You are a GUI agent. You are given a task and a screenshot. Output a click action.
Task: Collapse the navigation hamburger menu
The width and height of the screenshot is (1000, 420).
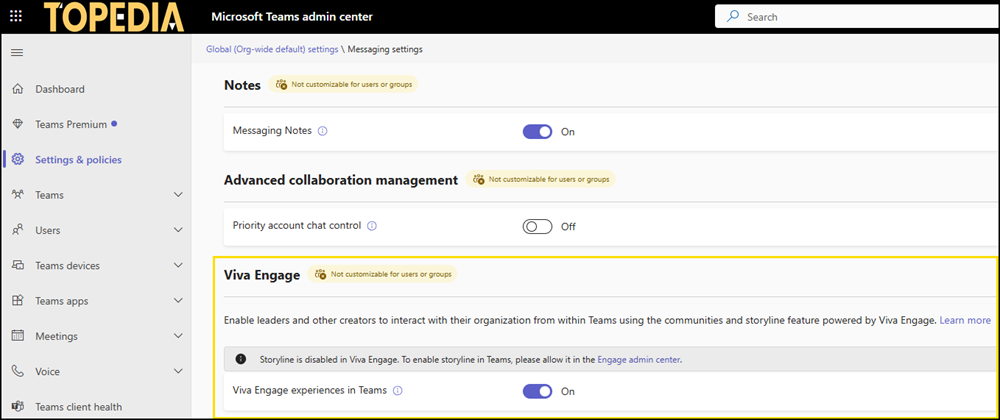(x=17, y=52)
